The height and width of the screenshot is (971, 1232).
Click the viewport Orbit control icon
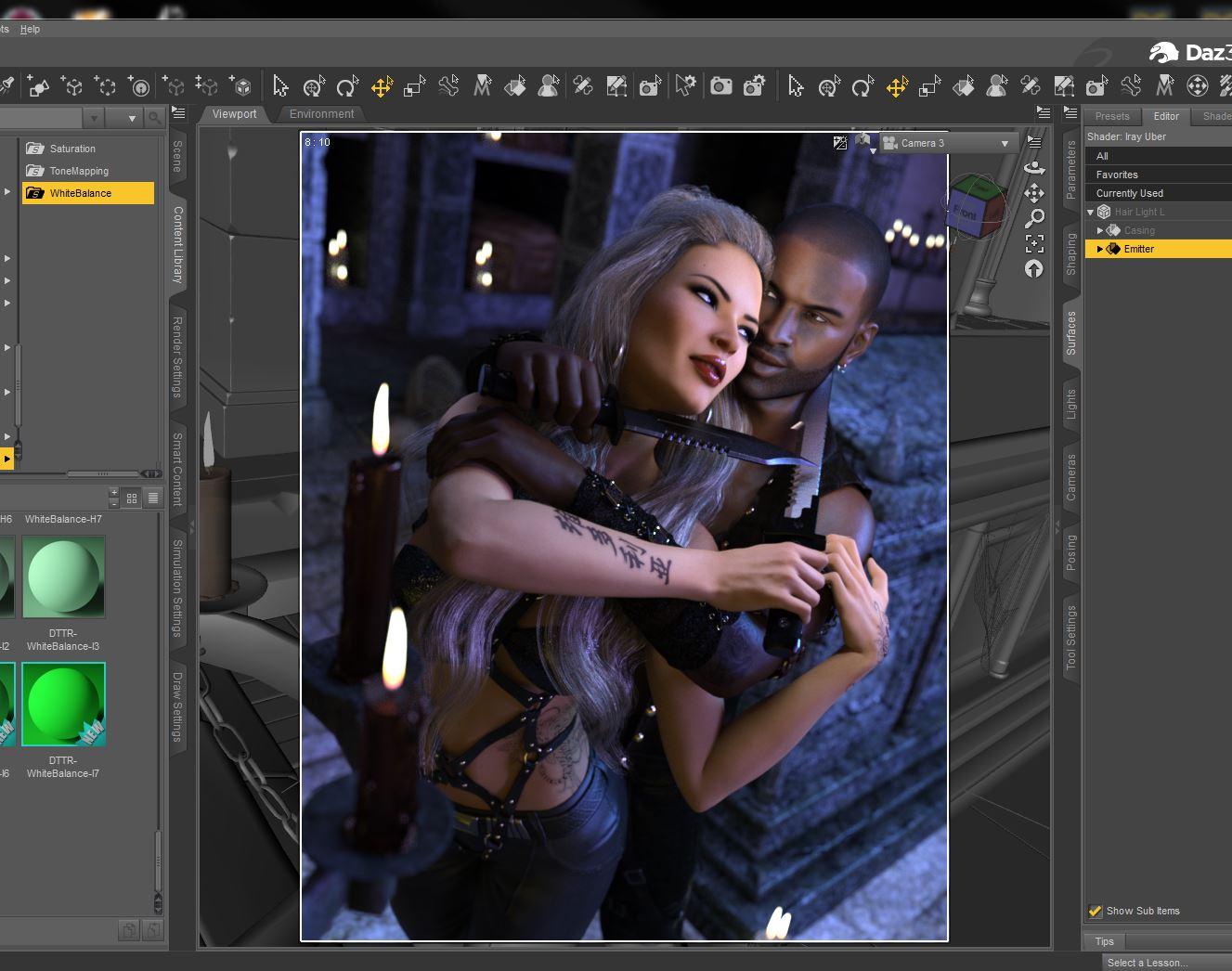(1034, 167)
